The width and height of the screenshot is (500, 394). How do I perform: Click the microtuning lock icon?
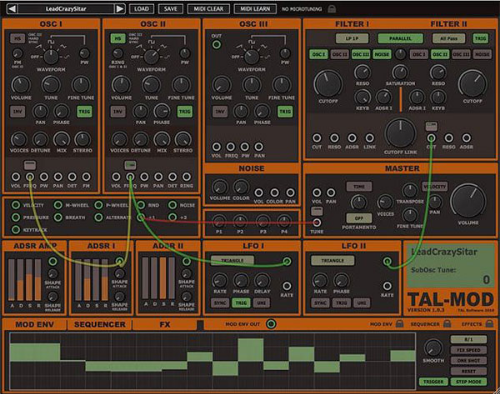coord(332,9)
